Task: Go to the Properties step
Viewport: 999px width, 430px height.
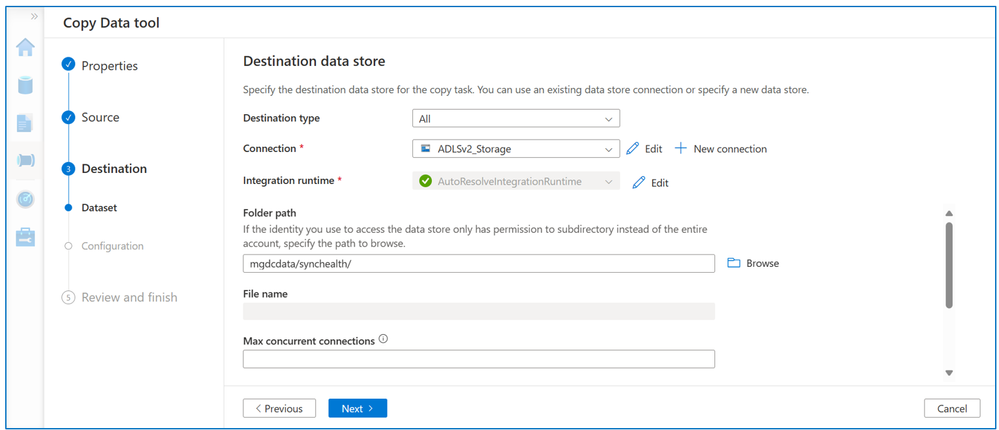Action: 109,66
